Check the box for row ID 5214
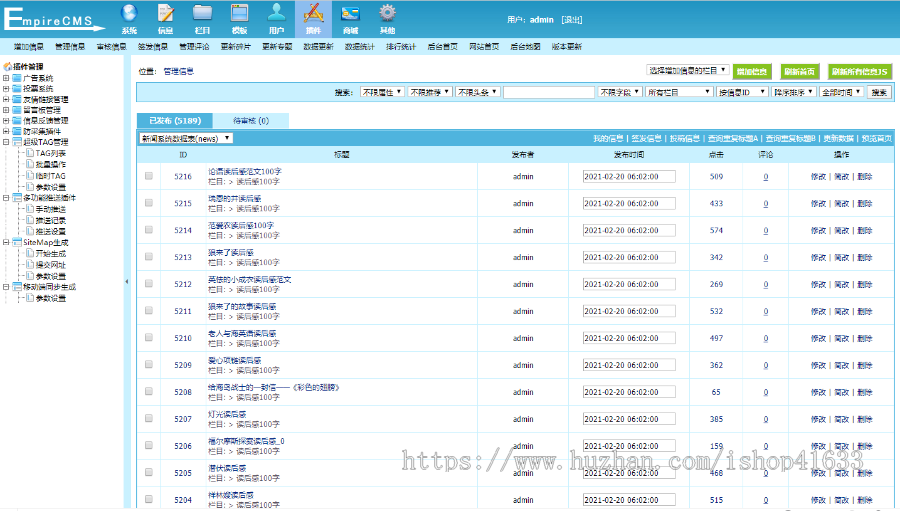The height and width of the screenshot is (511, 900). [149, 230]
